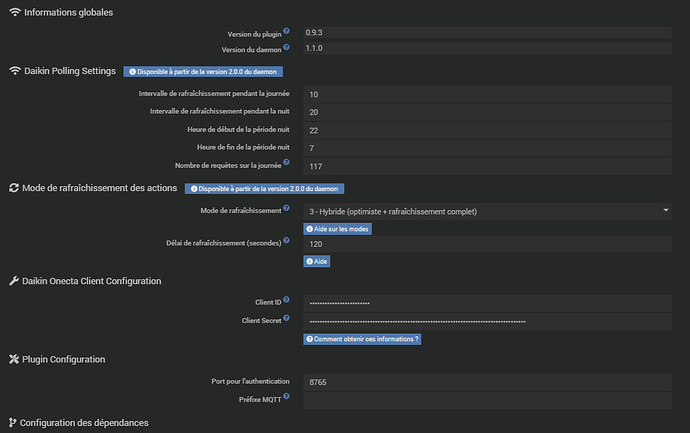This screenshot has width=690, height=433.
Task: Open the Mode de rafraîchissement dropdown
Action: pos(486,211)
